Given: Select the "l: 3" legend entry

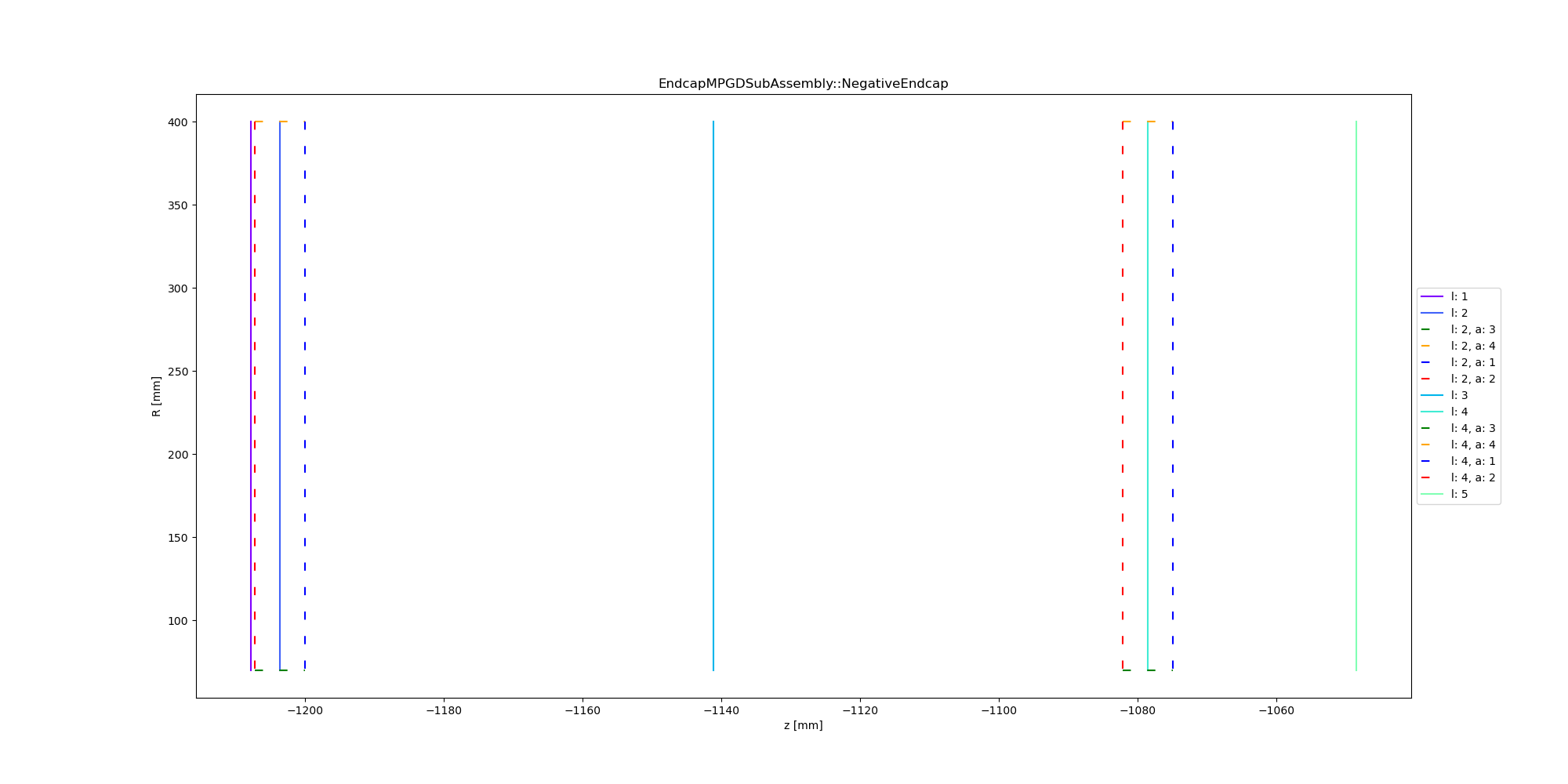Looking at the screenshot, I should pos(1459,395).
